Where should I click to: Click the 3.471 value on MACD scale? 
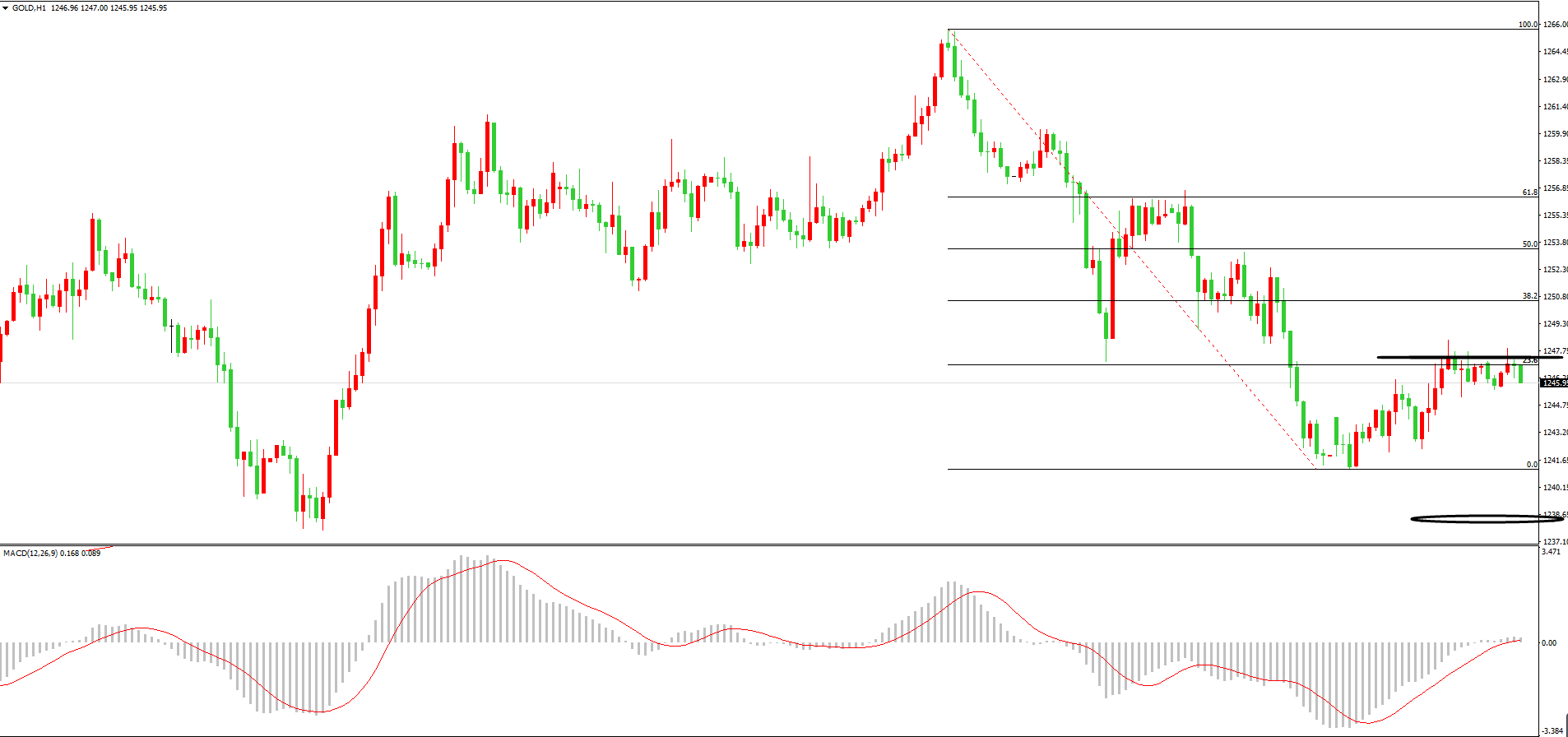(1550, 552)
